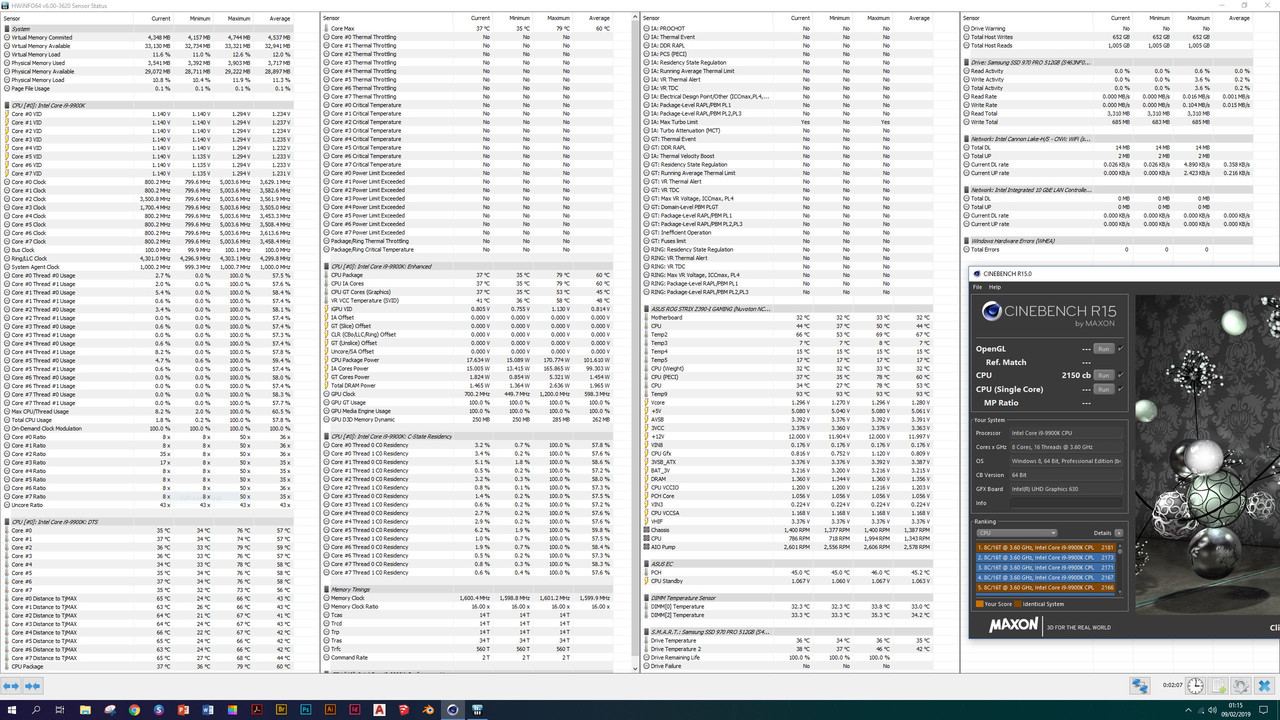The image size is (1280, 720).
Task: Select the 'CPU Package Power' sensor row
Action: coord(466,360)
